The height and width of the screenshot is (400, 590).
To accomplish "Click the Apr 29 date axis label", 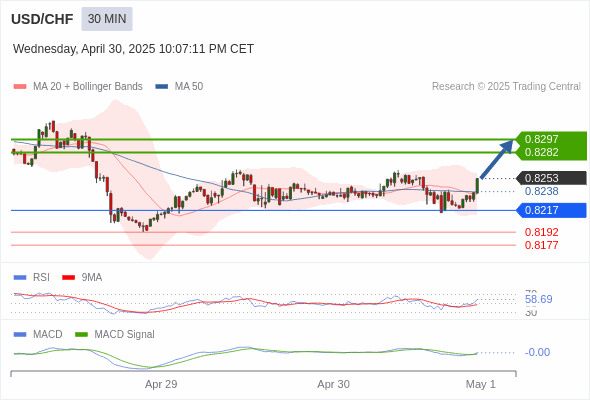I will pyautogui.click(x=161, y=384).
